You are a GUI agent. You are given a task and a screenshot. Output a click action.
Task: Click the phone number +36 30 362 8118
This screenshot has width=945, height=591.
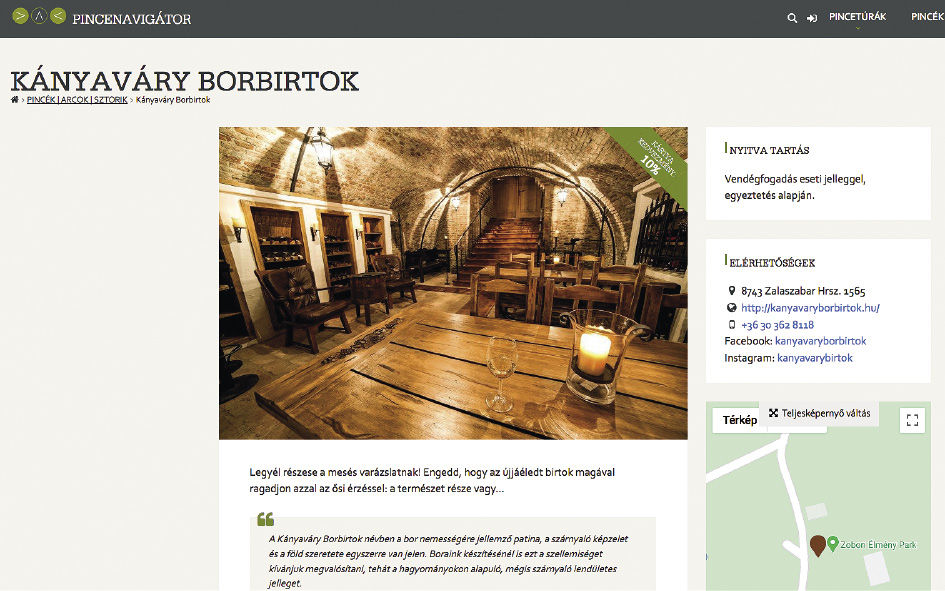coord(777,325)
